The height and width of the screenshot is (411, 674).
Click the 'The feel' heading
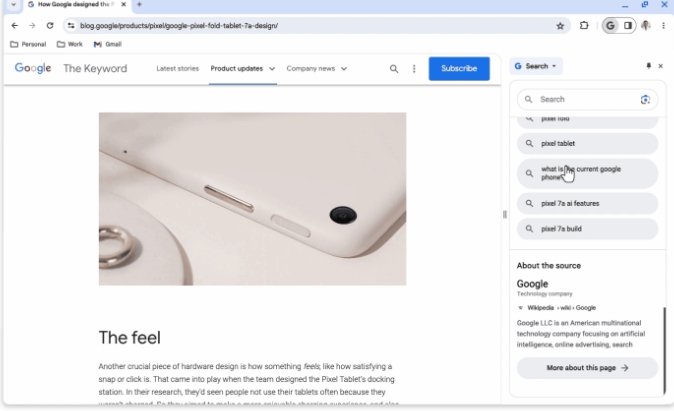[129, 337]
